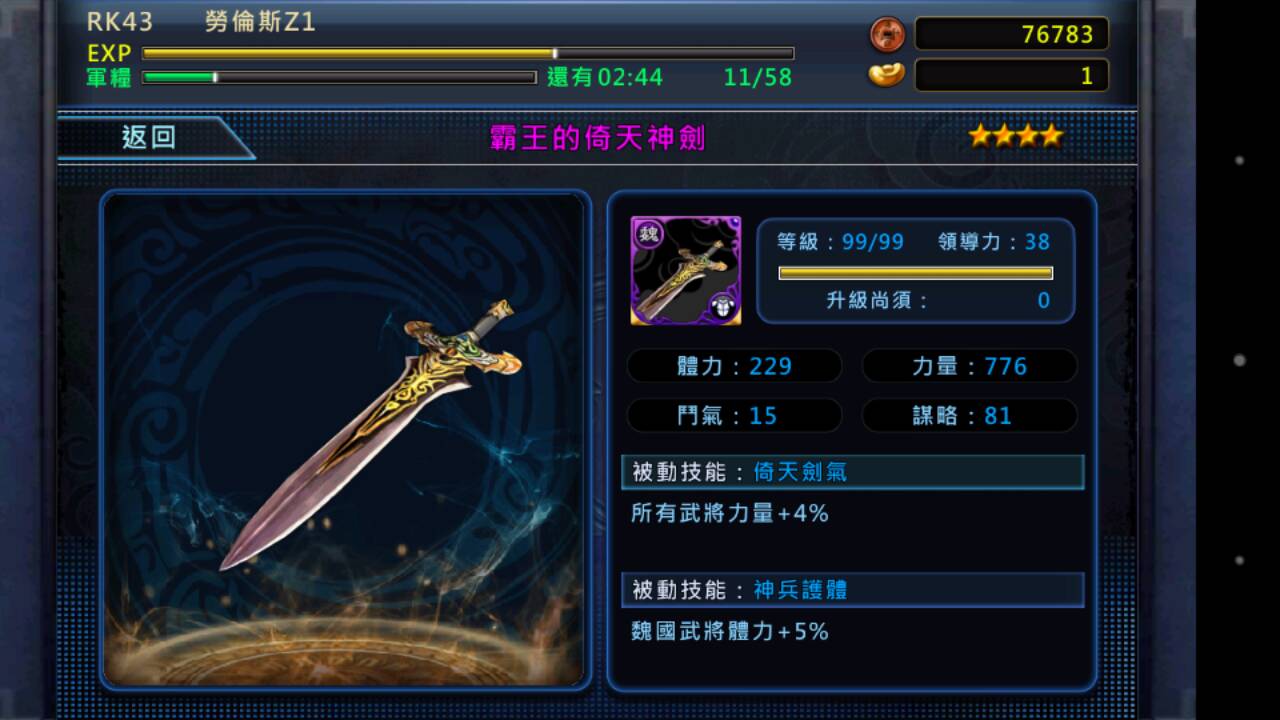Tap the 返回 back button
Screen dimensions: 1280x720
[x=150, y=138]
